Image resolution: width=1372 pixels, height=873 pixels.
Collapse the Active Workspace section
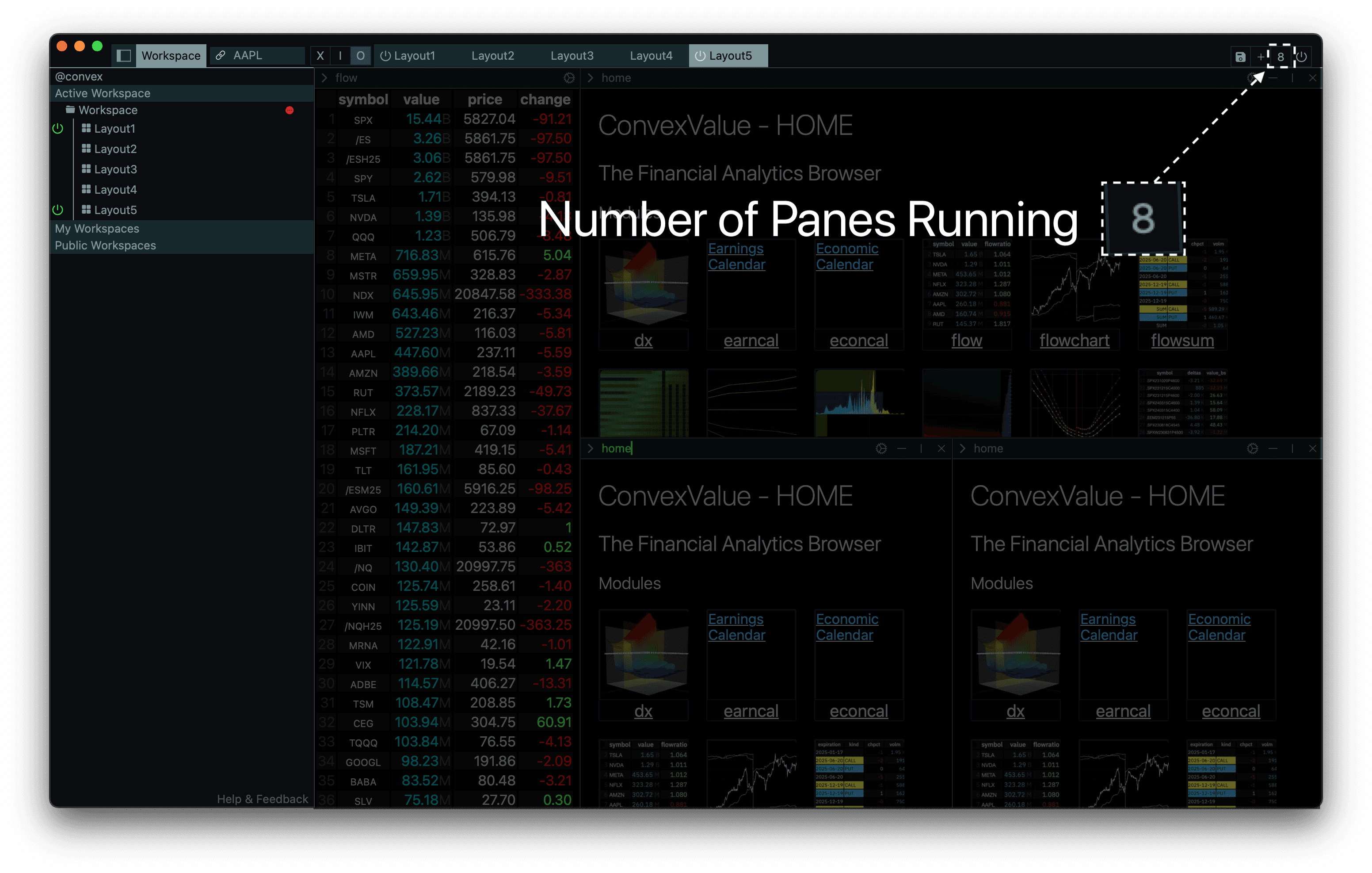pyautogui.click(x=182, y=93)
